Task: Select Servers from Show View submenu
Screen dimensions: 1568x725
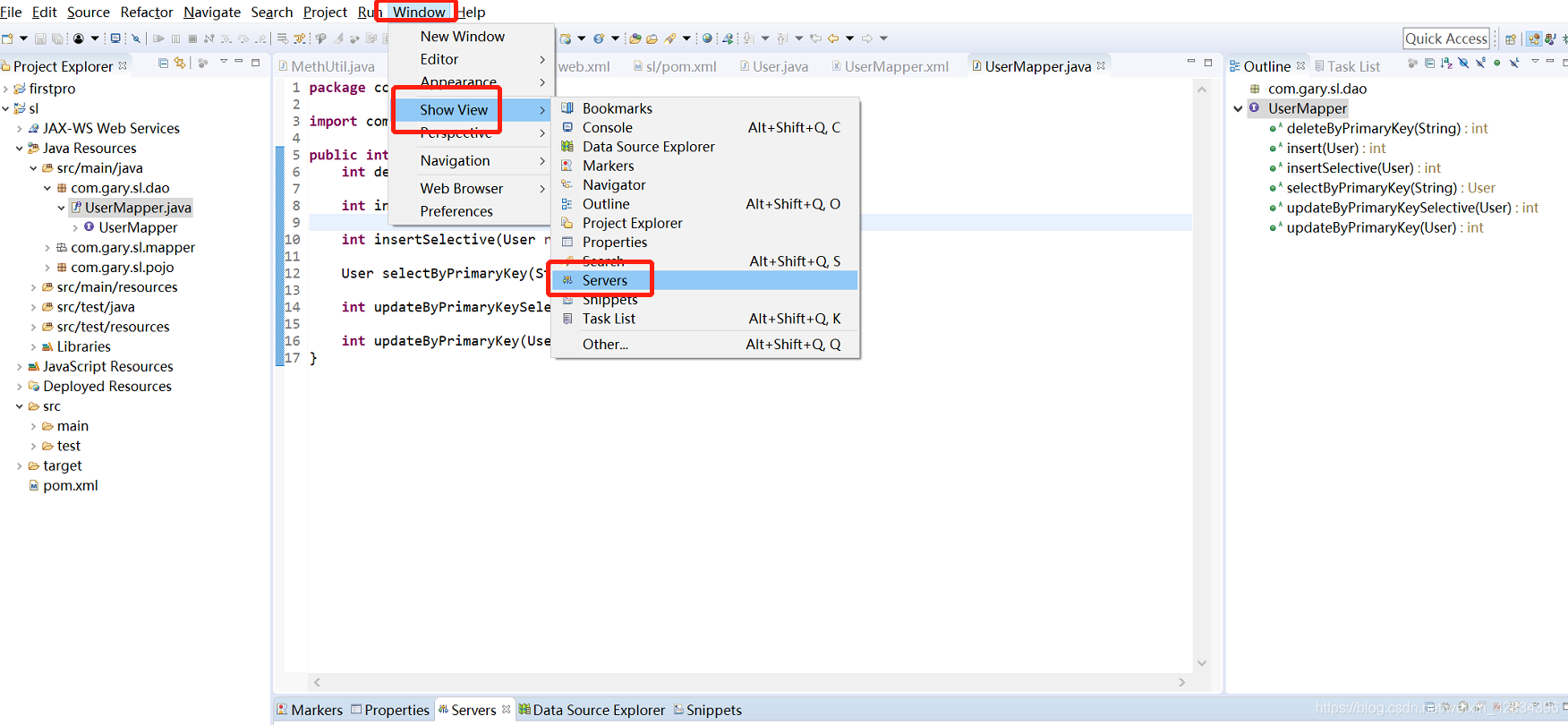Action: click(704, 280)
